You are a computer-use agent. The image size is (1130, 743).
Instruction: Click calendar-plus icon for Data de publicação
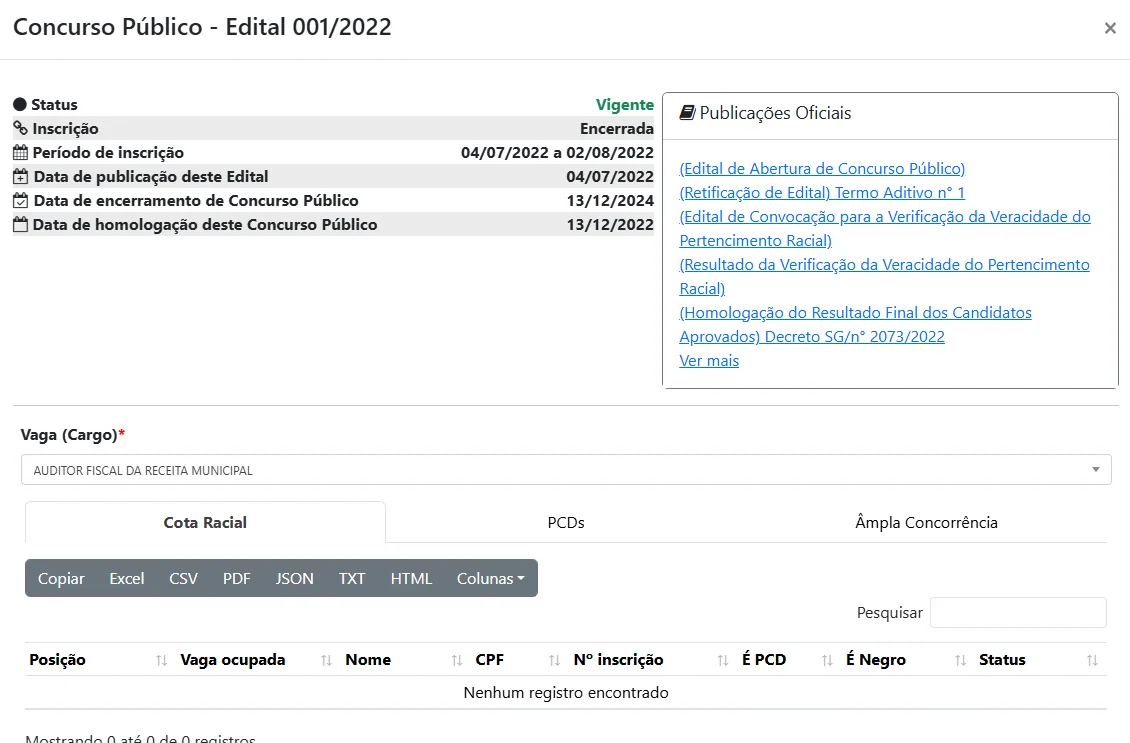(20, 176)
